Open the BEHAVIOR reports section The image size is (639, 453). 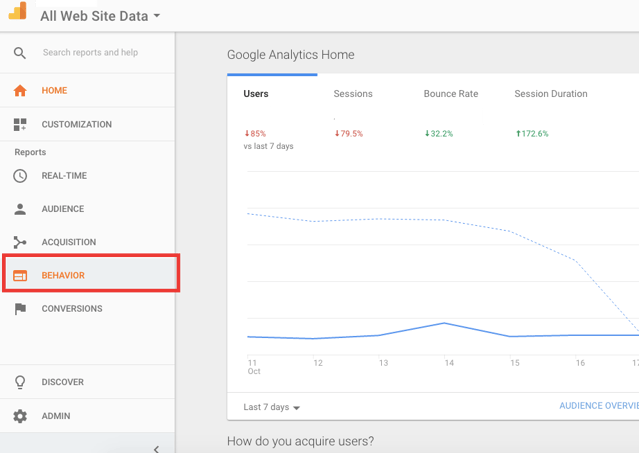91,273
